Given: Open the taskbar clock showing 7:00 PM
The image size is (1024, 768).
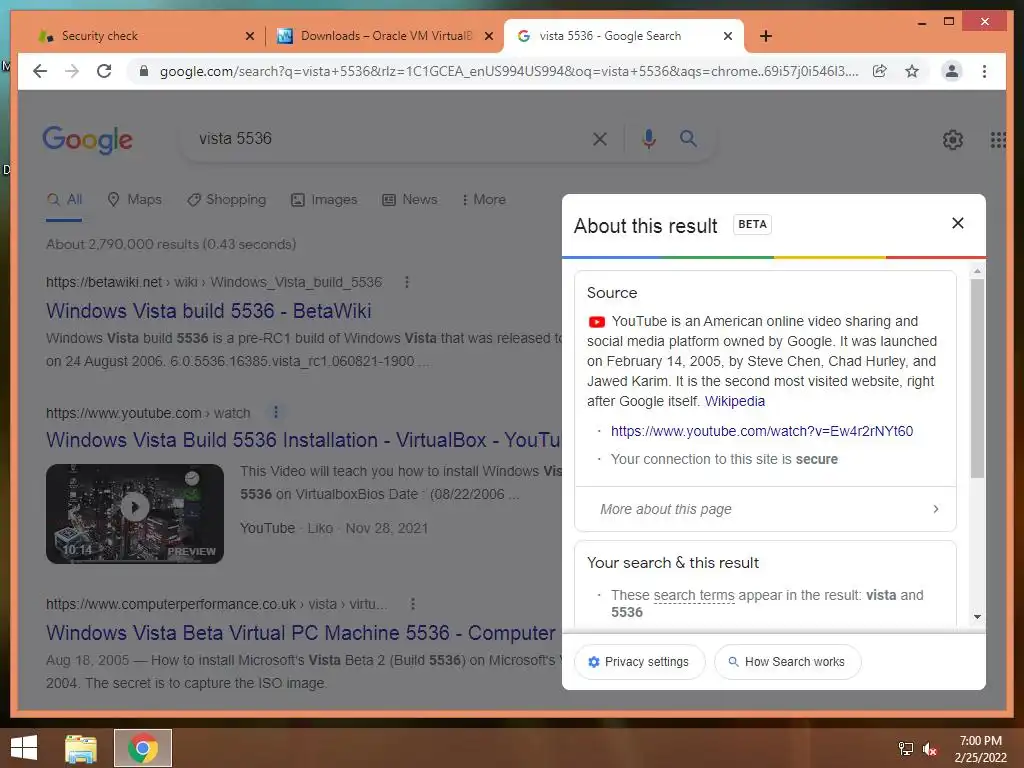Looking at the screenshot, I should point(980,749).
